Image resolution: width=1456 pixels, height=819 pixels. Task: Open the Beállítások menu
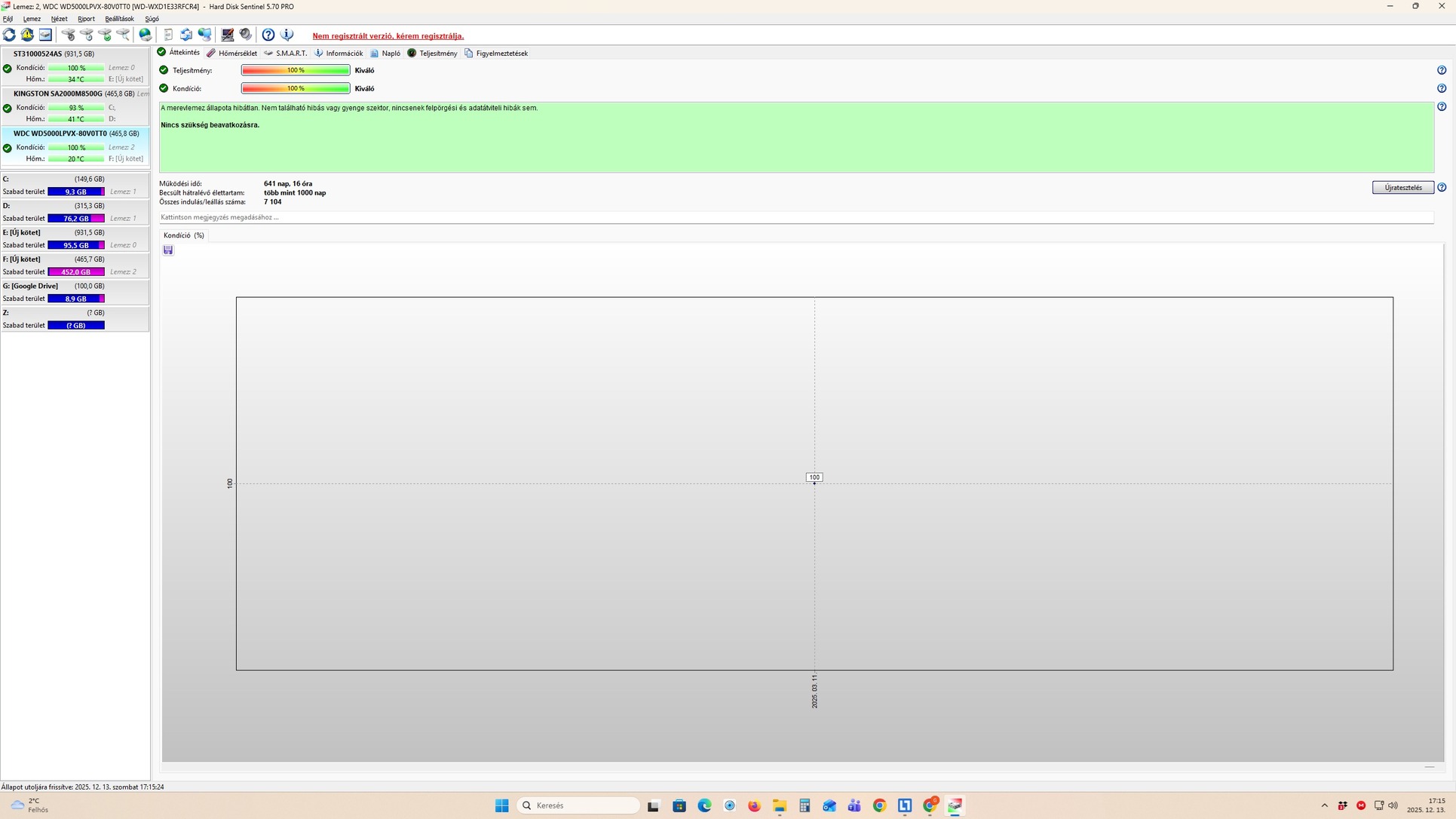point(119,19)
